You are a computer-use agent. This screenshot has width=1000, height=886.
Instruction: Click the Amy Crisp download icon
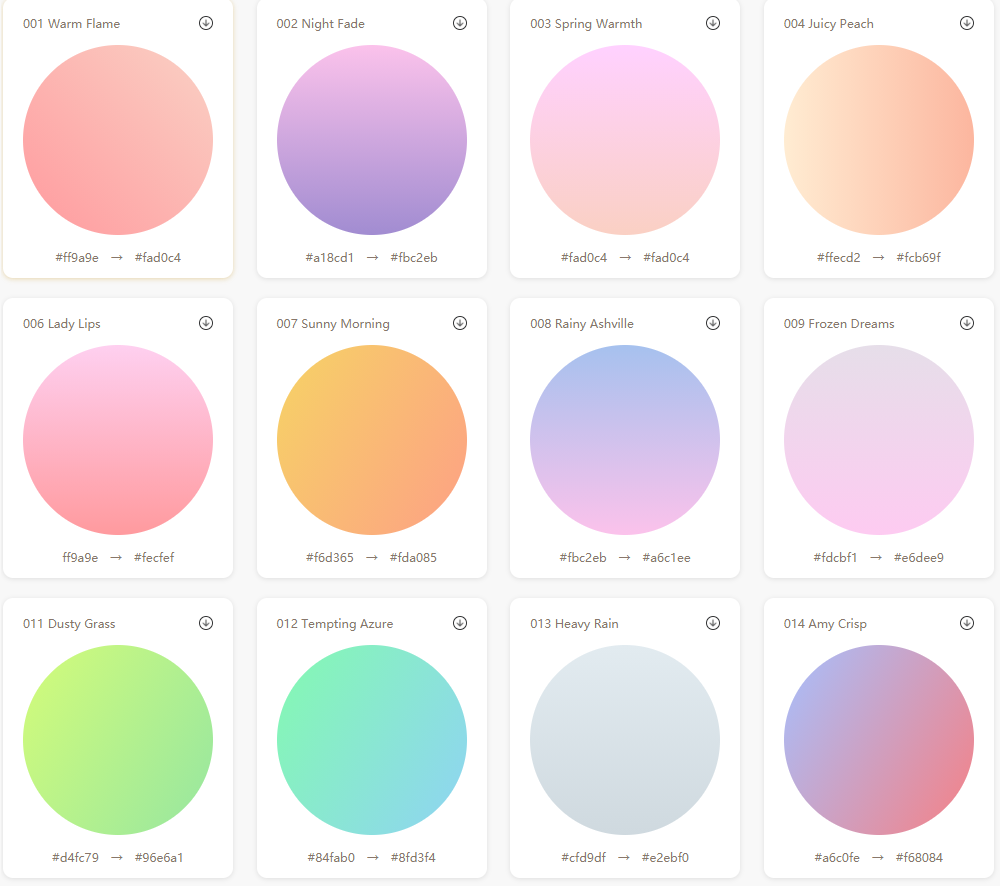(x=967, y=623)
